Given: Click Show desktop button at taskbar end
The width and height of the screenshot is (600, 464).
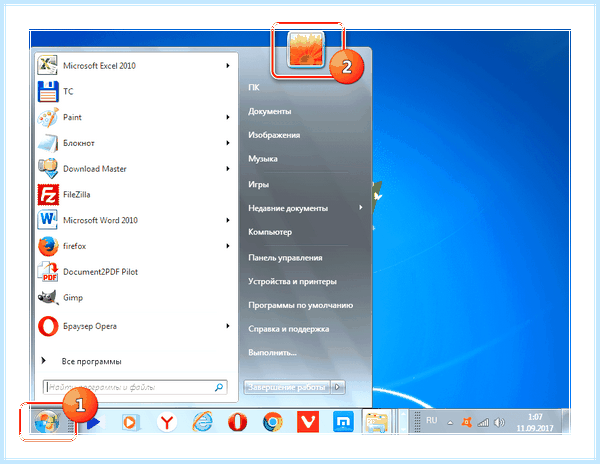Looking at the screenshot, I should point(566,422).
